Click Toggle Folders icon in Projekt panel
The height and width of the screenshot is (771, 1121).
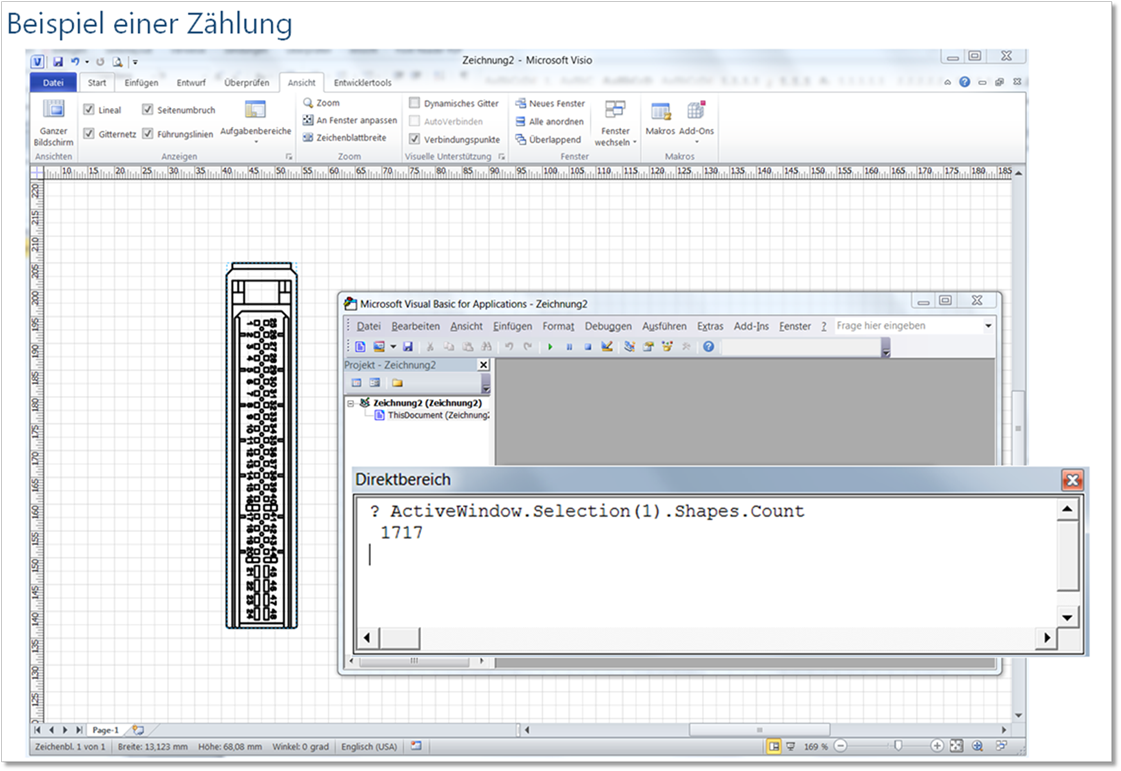[397, 383]
